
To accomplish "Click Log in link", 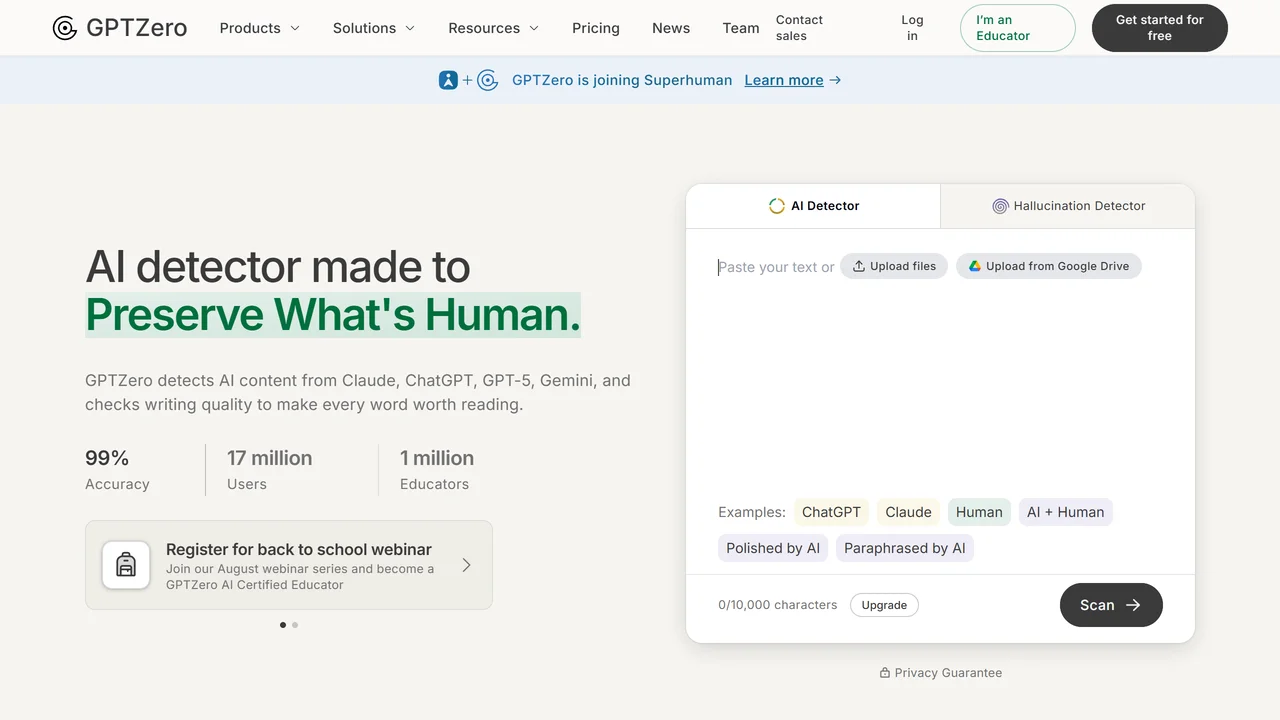I will tap(912, 28).
